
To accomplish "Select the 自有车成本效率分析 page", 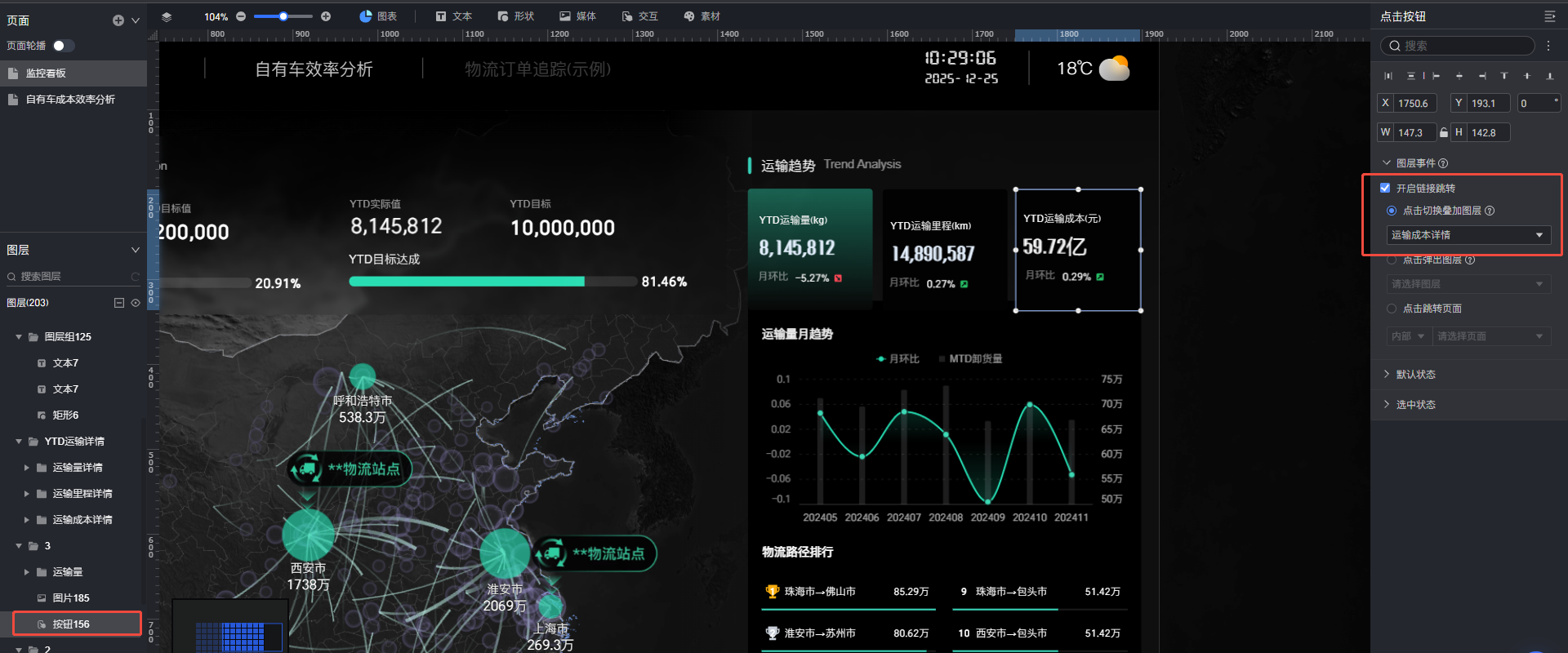I will (70, 100).
